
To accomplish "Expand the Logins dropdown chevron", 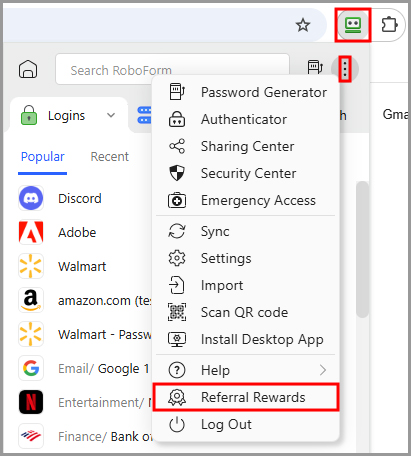I will 111,115.
